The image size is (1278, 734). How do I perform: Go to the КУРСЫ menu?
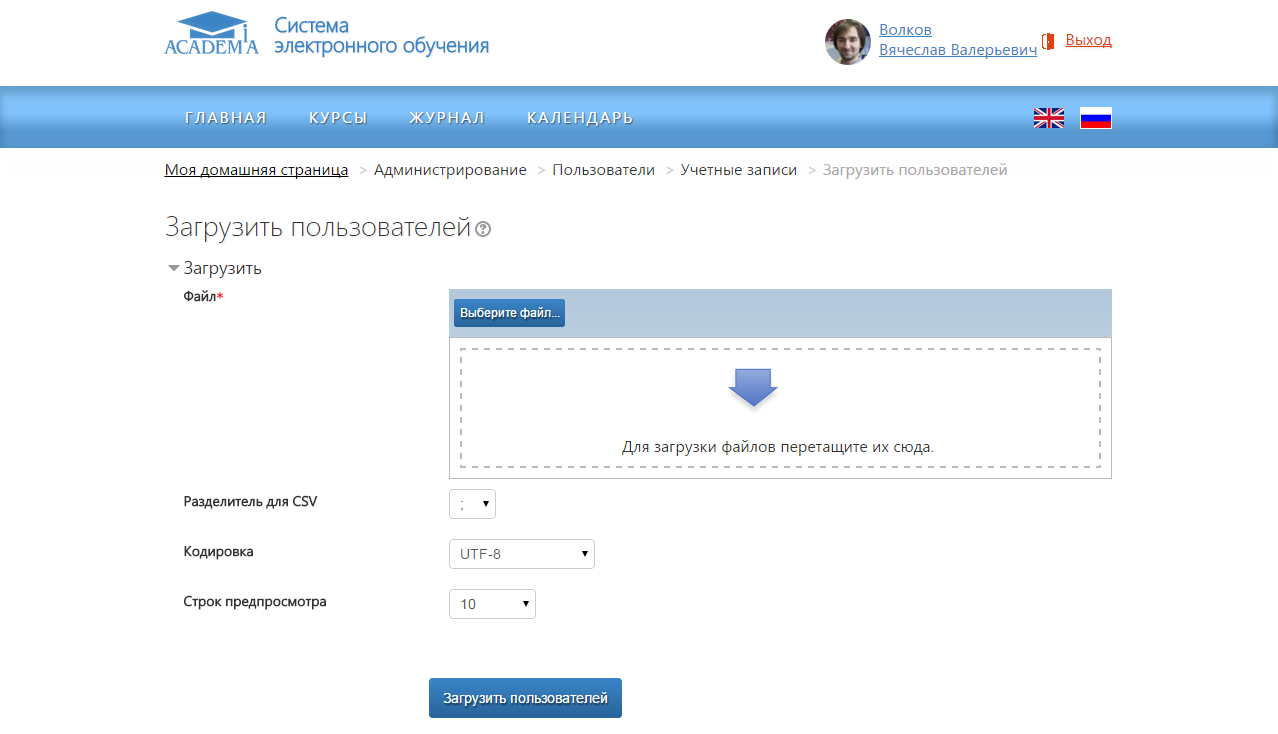338,118
